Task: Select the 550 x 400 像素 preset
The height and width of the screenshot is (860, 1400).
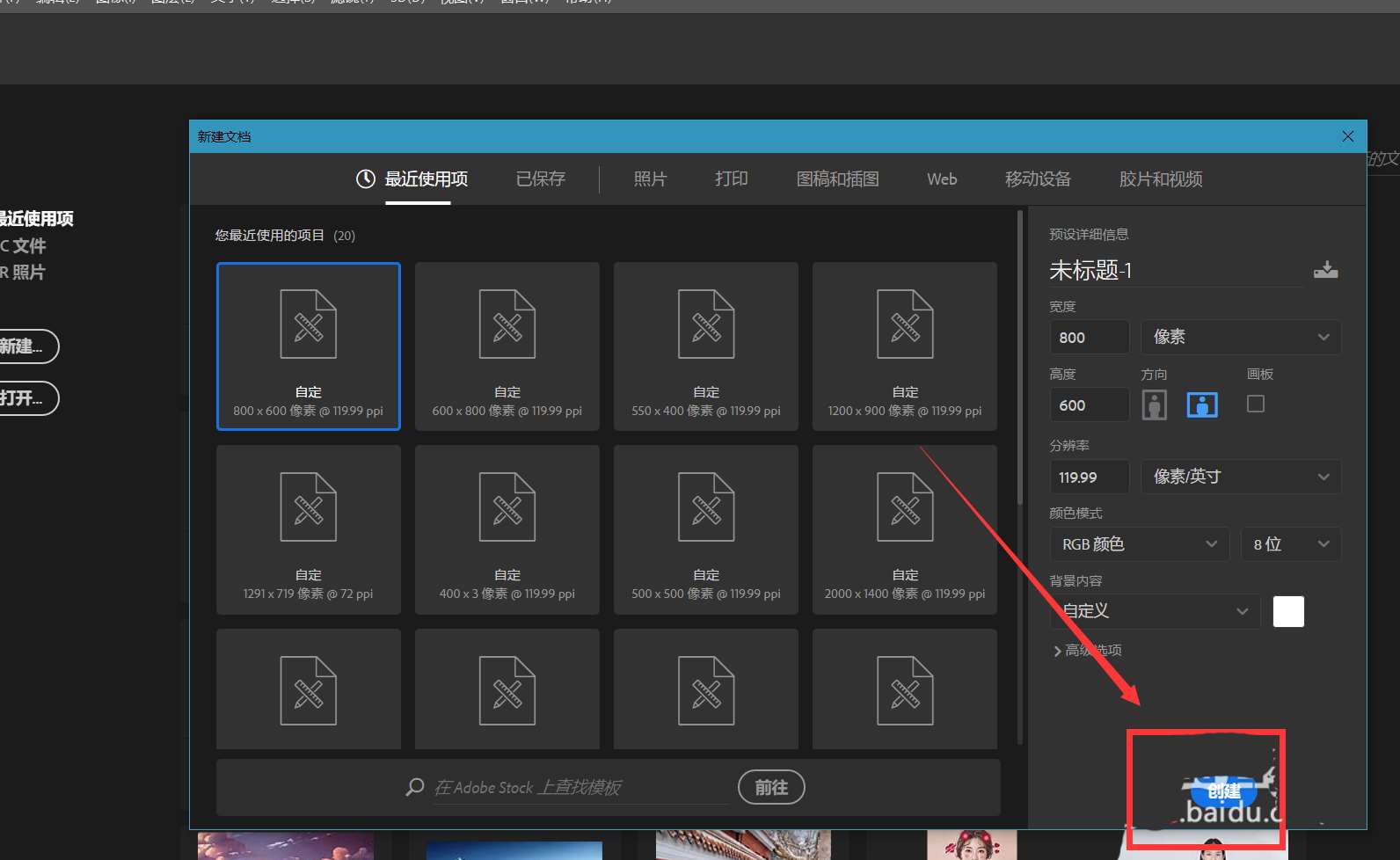Action: (x=706, y=346)
